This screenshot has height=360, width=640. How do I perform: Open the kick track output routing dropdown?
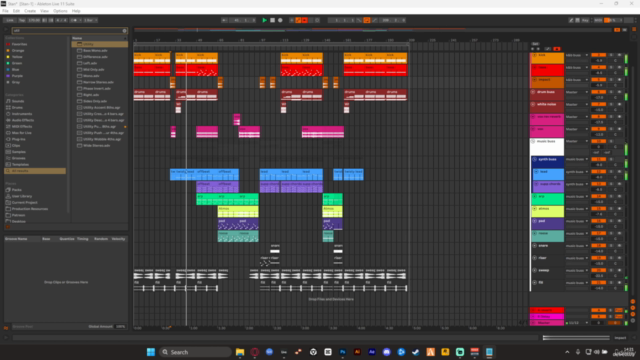pos(577,55)
